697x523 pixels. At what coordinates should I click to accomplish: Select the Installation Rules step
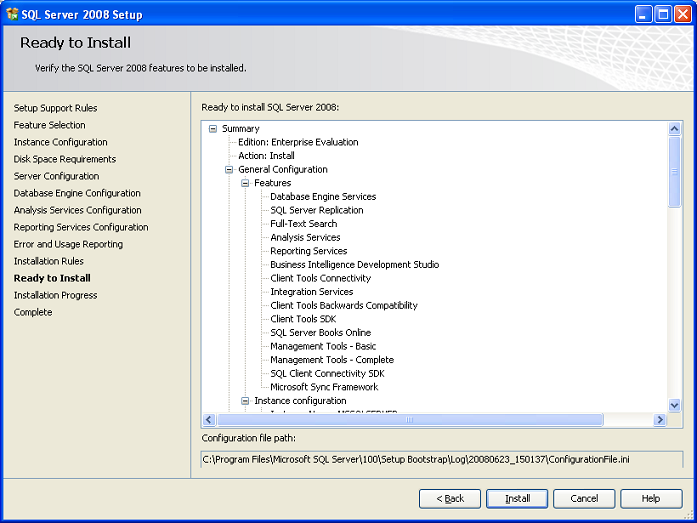click(x=48, y=261)
